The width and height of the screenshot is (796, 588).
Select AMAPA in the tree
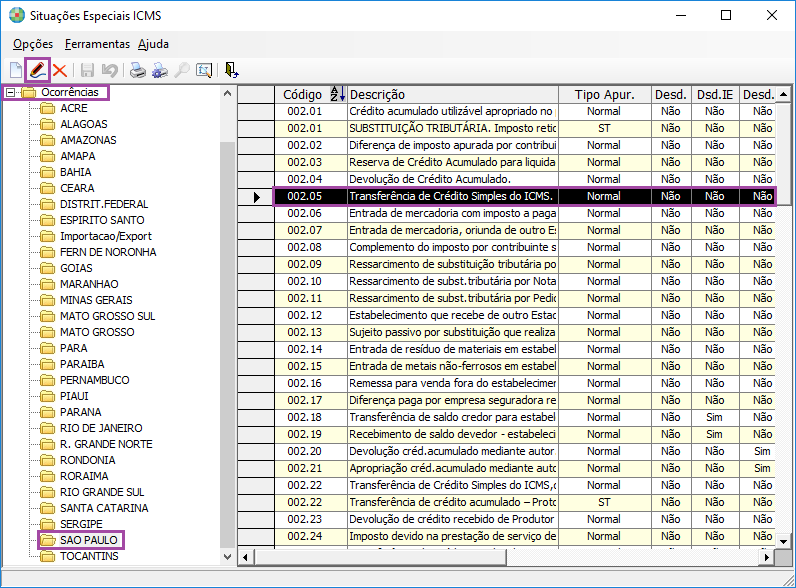coord(78,156)
